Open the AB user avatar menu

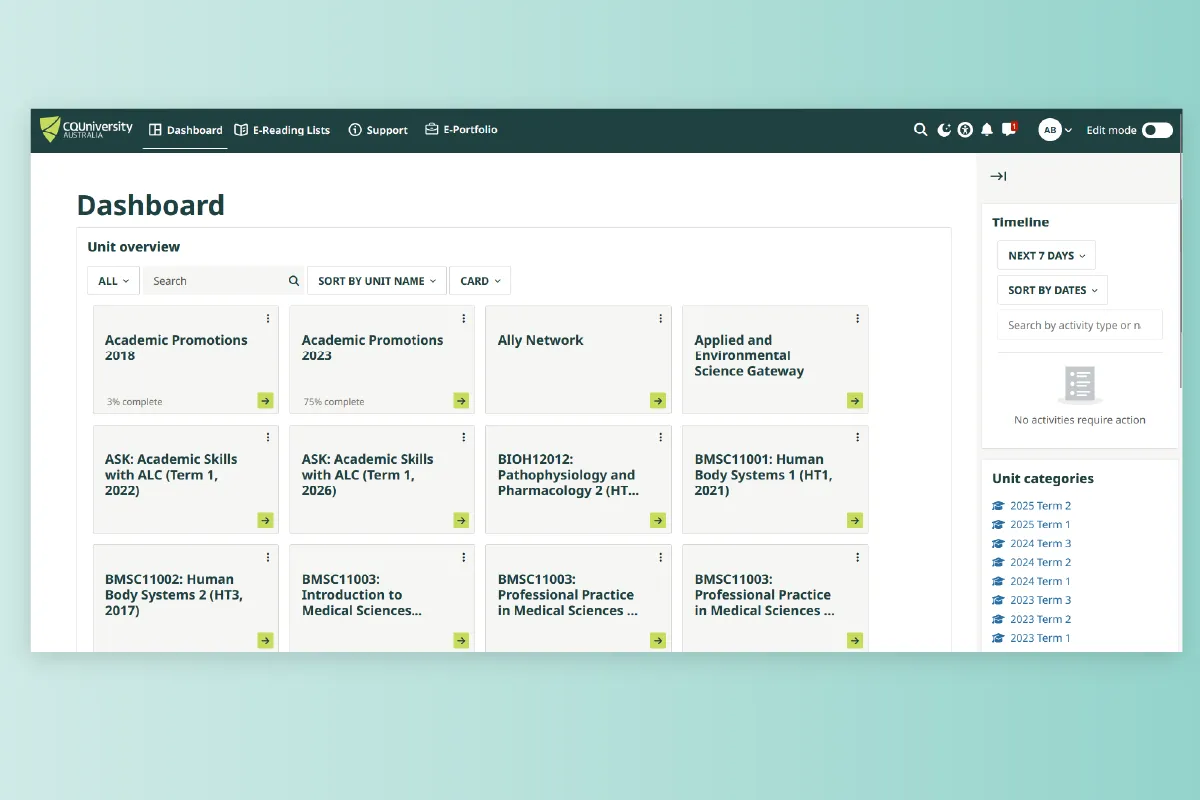pyautogui.click(x=1055, y=130)
